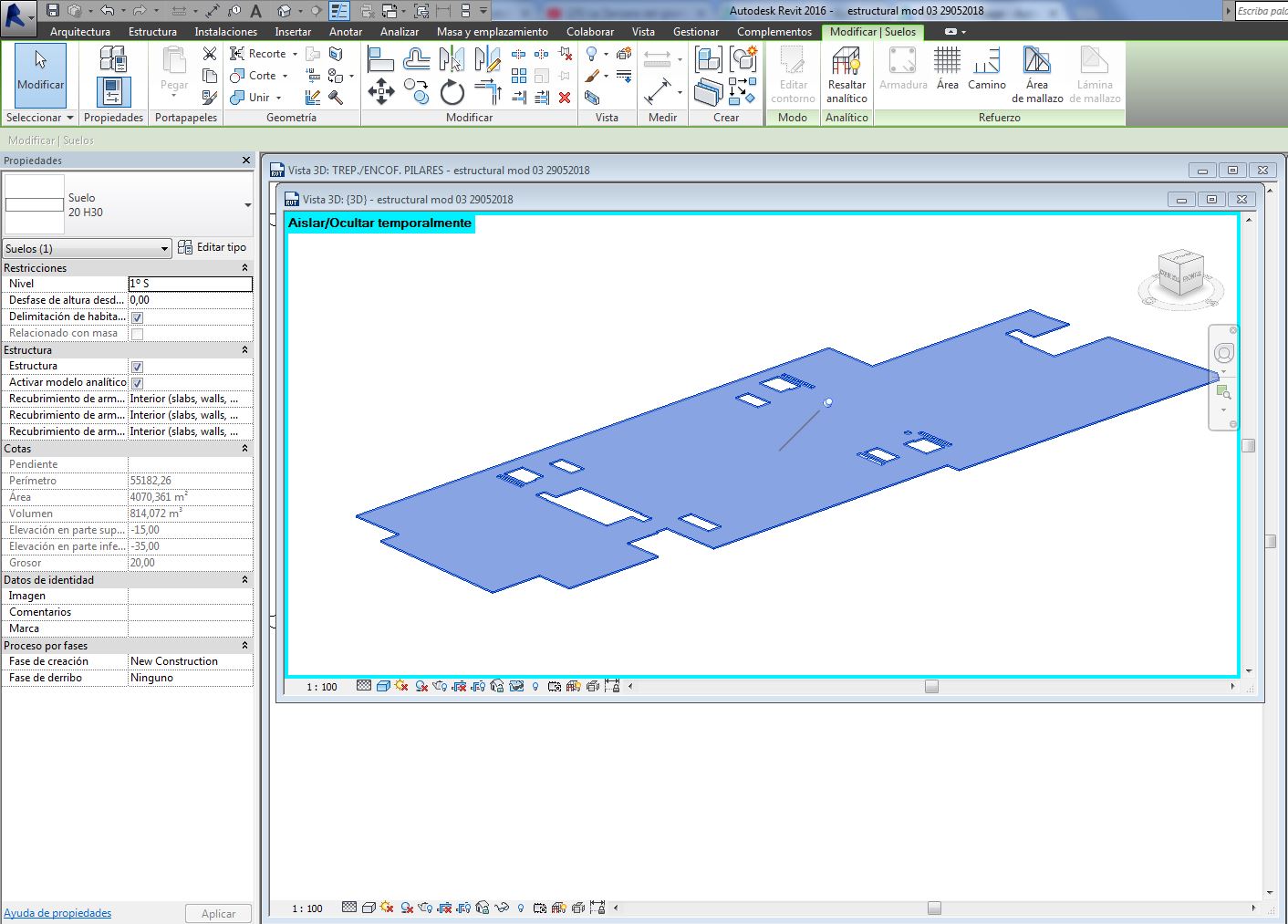Activate the Rotate tool
This screenshot has height=924, width=1288.
tap(452, 91)
